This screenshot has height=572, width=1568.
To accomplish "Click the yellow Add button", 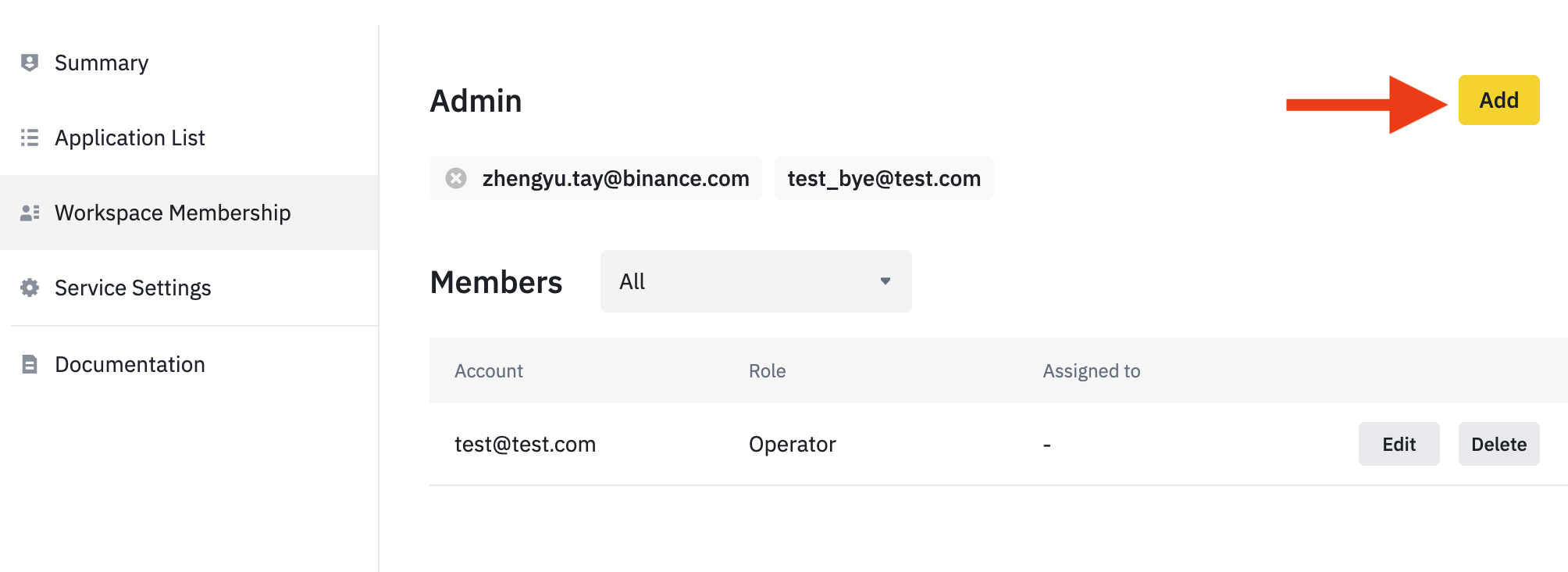I will point(1499,100).
